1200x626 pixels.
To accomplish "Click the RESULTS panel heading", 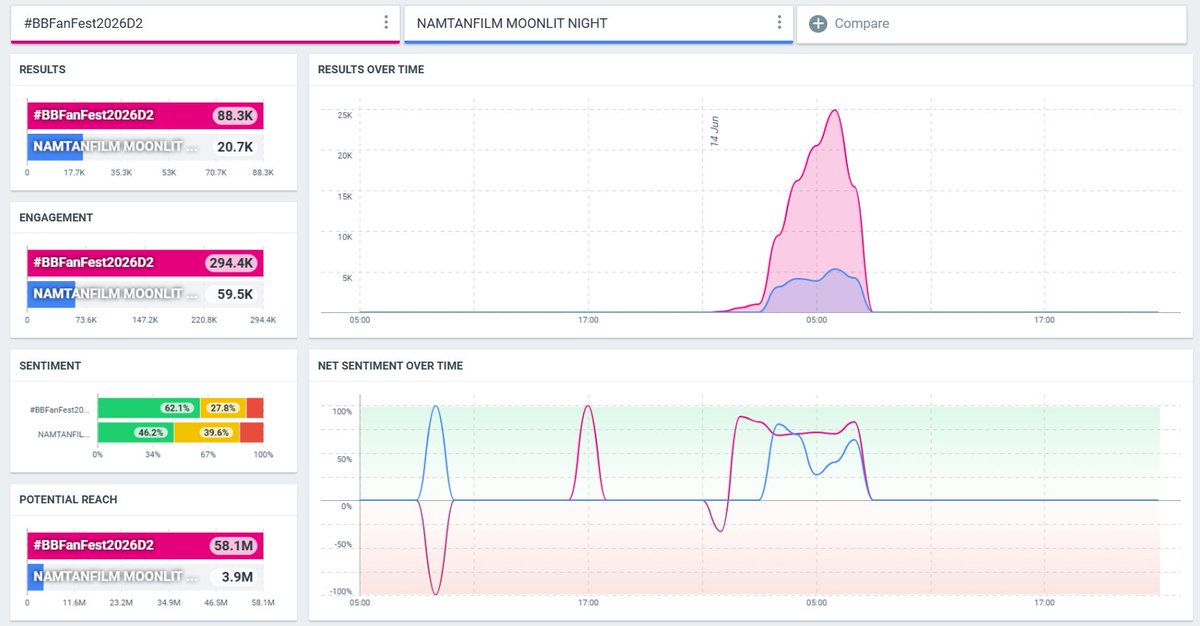I will coord(43,70).
